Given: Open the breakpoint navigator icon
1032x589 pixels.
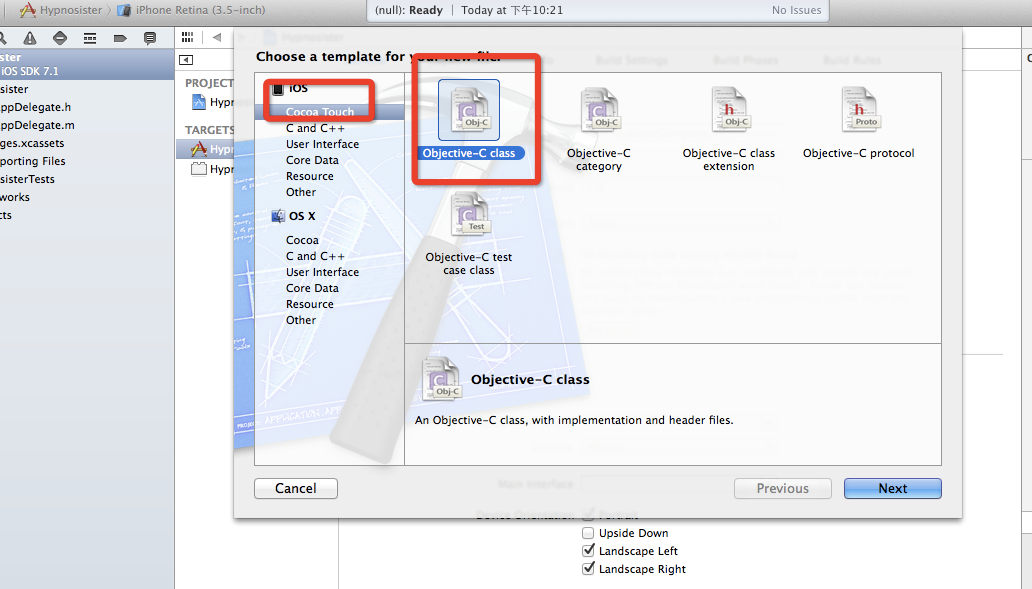Looking at the screenshot, I should [120, 38].
